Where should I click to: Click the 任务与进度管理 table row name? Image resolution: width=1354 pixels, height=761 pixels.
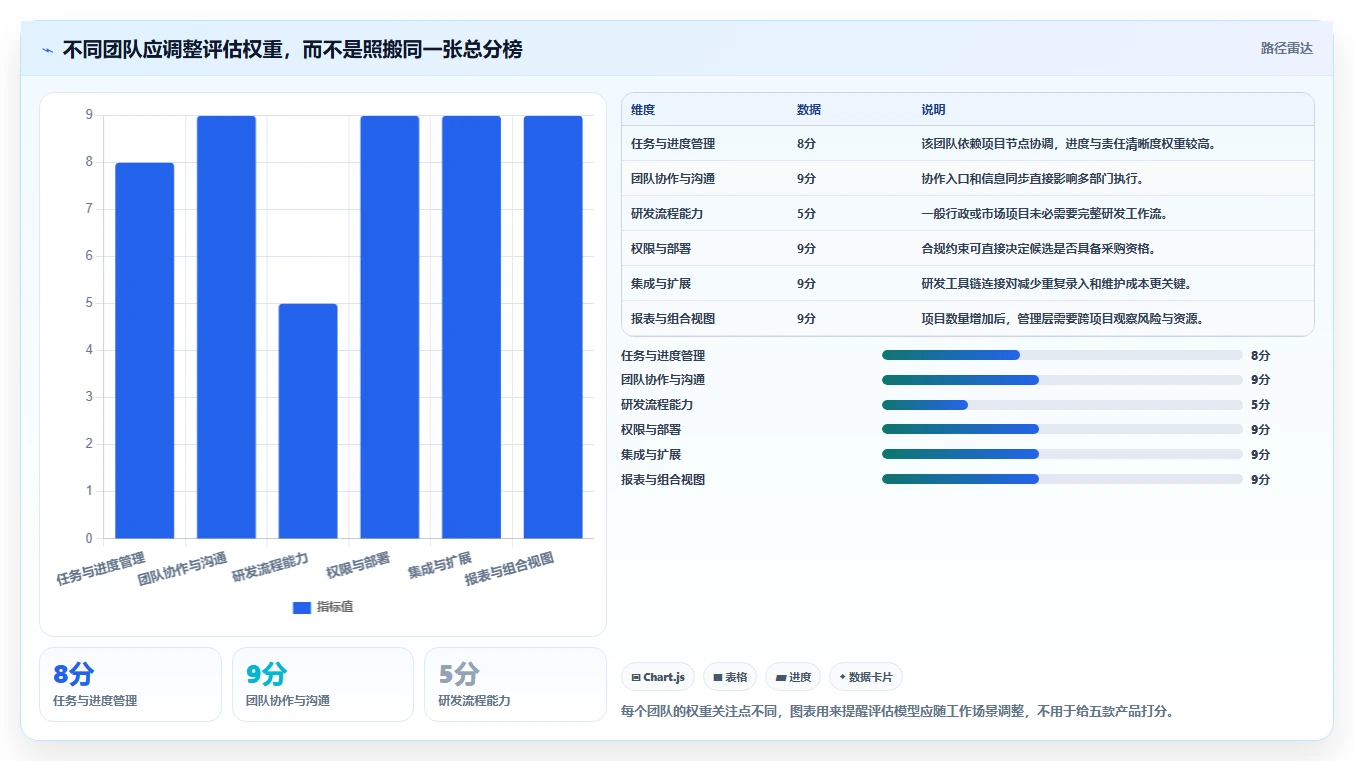(x=673, y=144)
